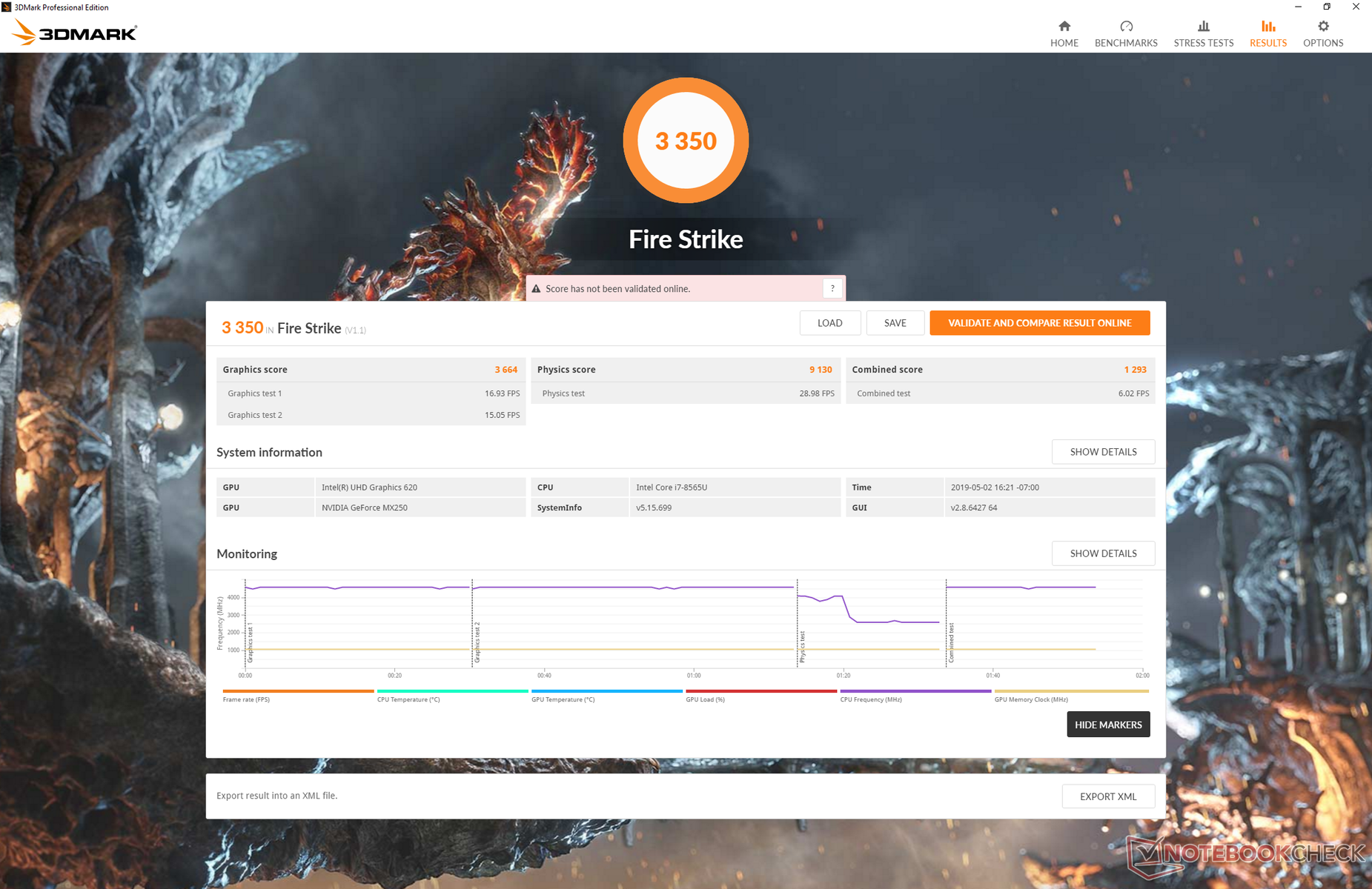This screenshot has height=889, width=1372.
Task: Select Graphics test 2 15.05 FPS row
Action: tap(371, 415)
